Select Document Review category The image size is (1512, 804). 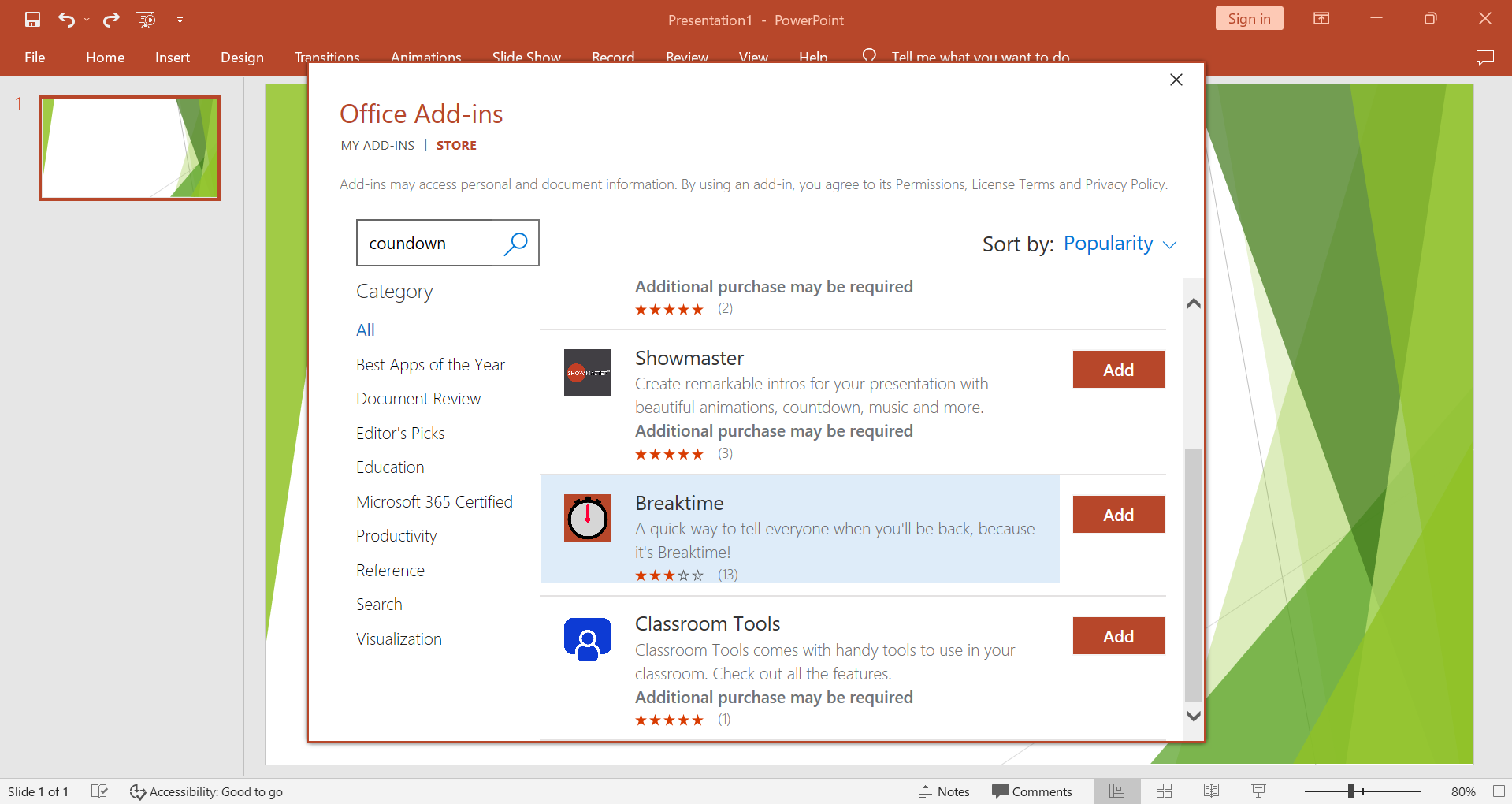tap(418, 399)
